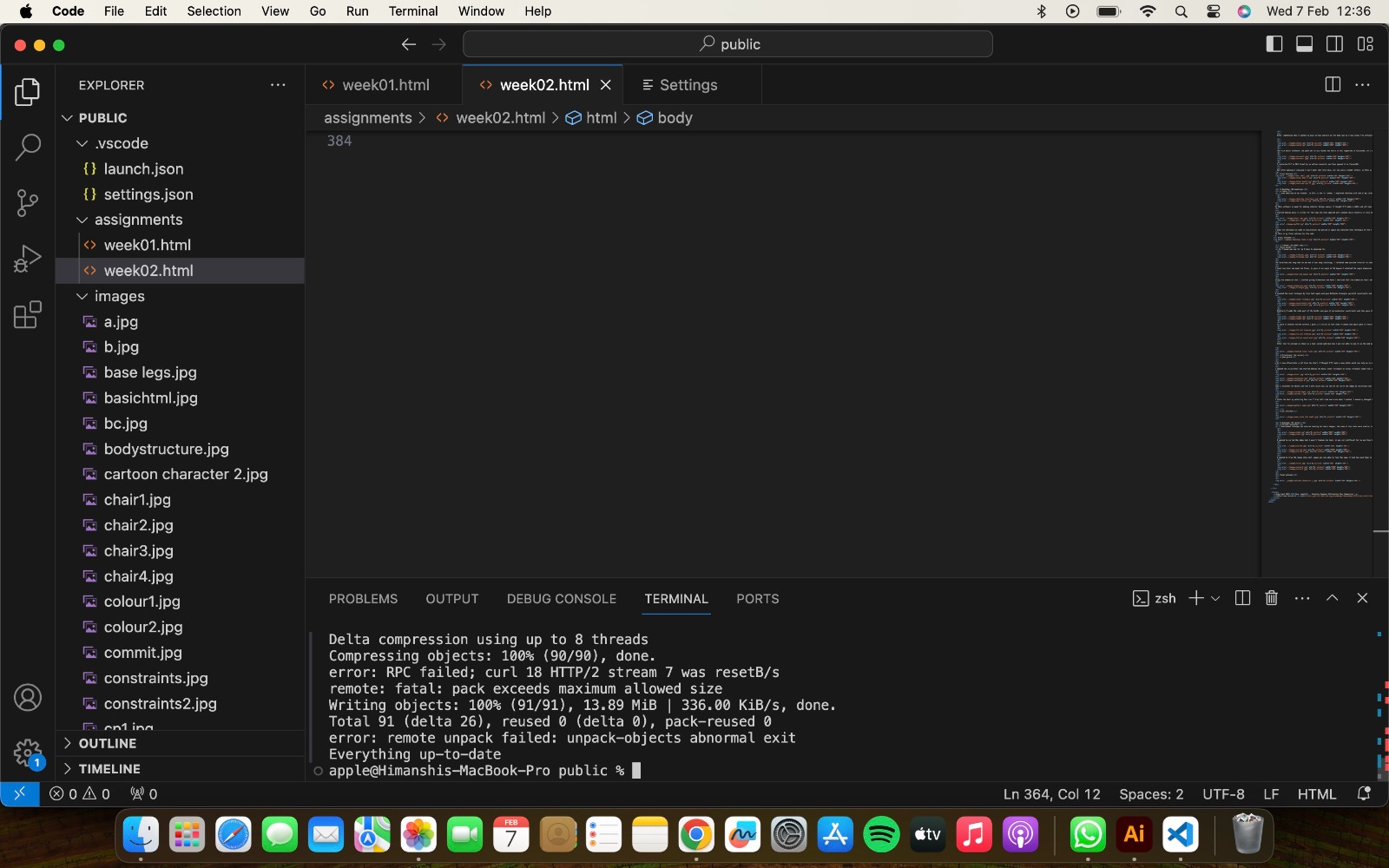Click Ln 364, Col 12 in status bar
The width and height of the screenshot is (1389, 868).
(1052, 794)
